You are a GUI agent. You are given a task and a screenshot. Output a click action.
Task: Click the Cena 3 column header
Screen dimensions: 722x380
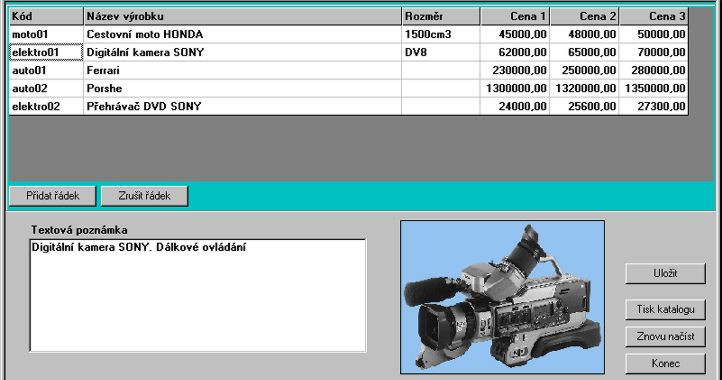point(654,17)
